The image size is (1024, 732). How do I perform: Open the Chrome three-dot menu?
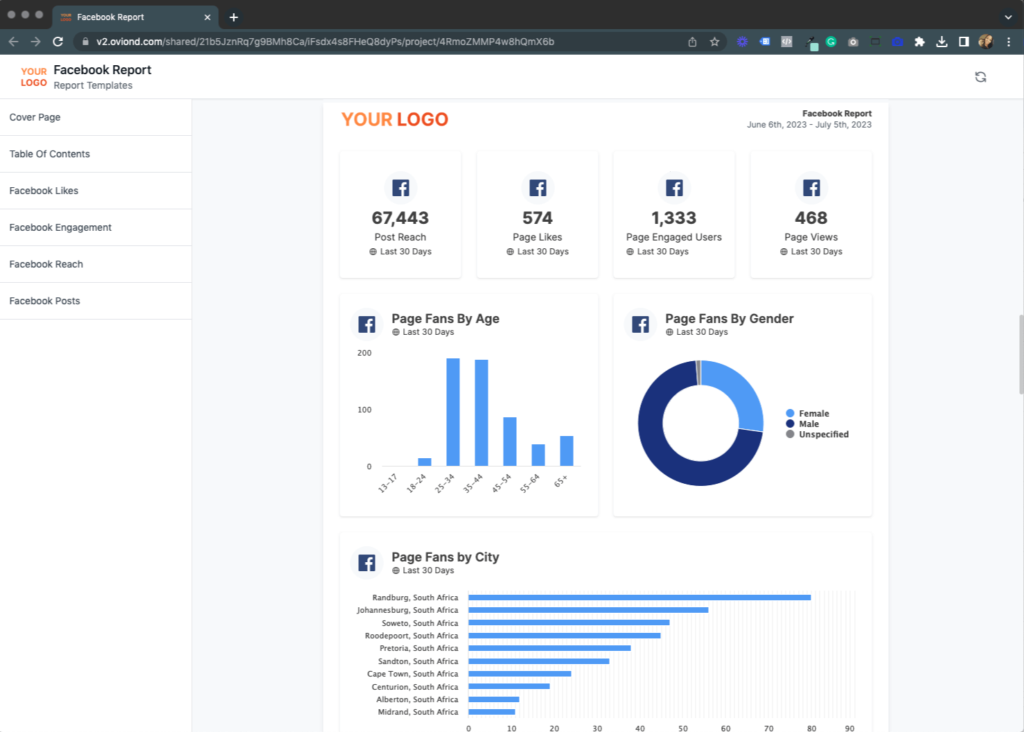point(1008,42)
